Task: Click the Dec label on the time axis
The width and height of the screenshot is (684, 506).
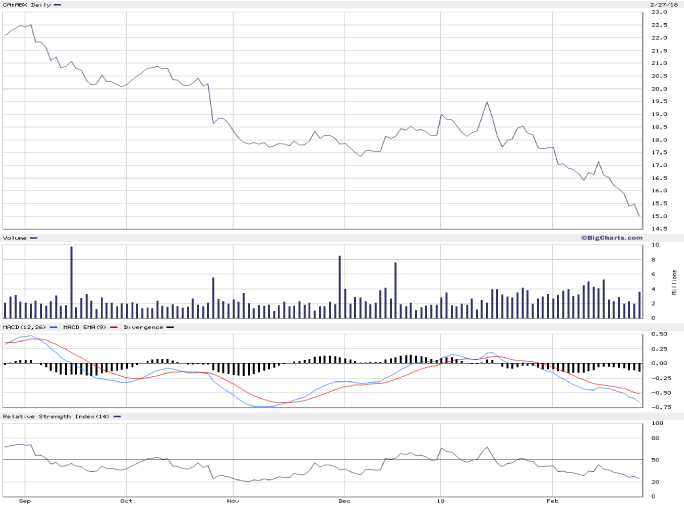Action: pyautogui.click(x=342, y=498)
